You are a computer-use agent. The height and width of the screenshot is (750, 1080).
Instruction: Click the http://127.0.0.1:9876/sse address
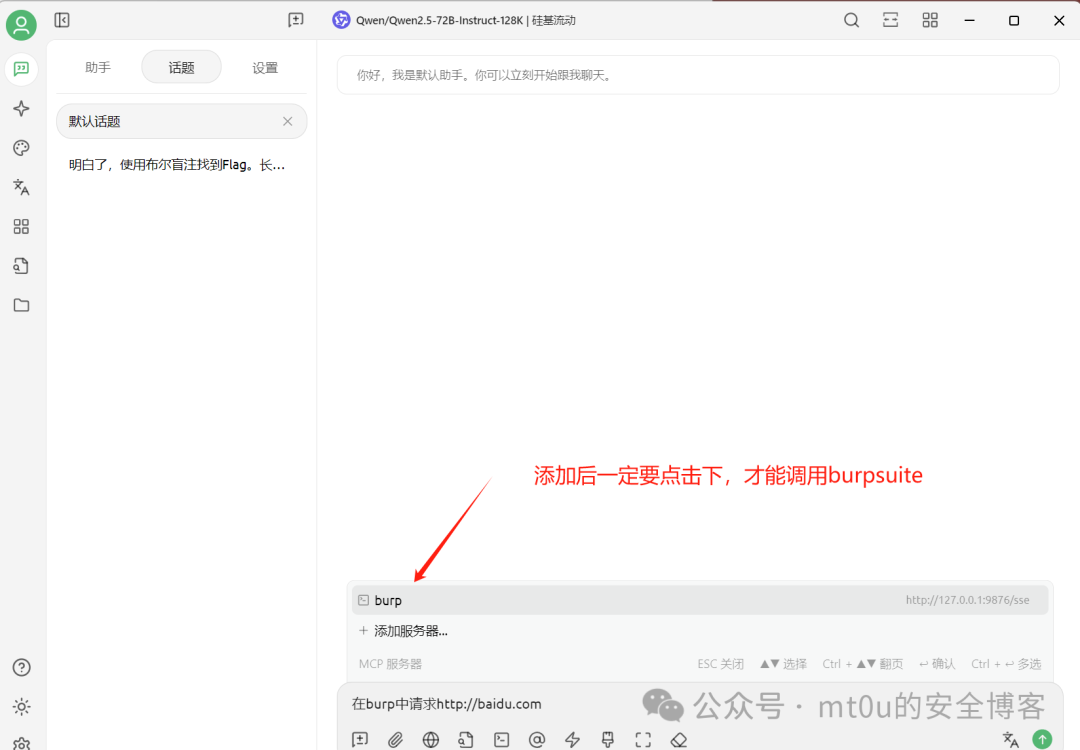tap(967, 600)
